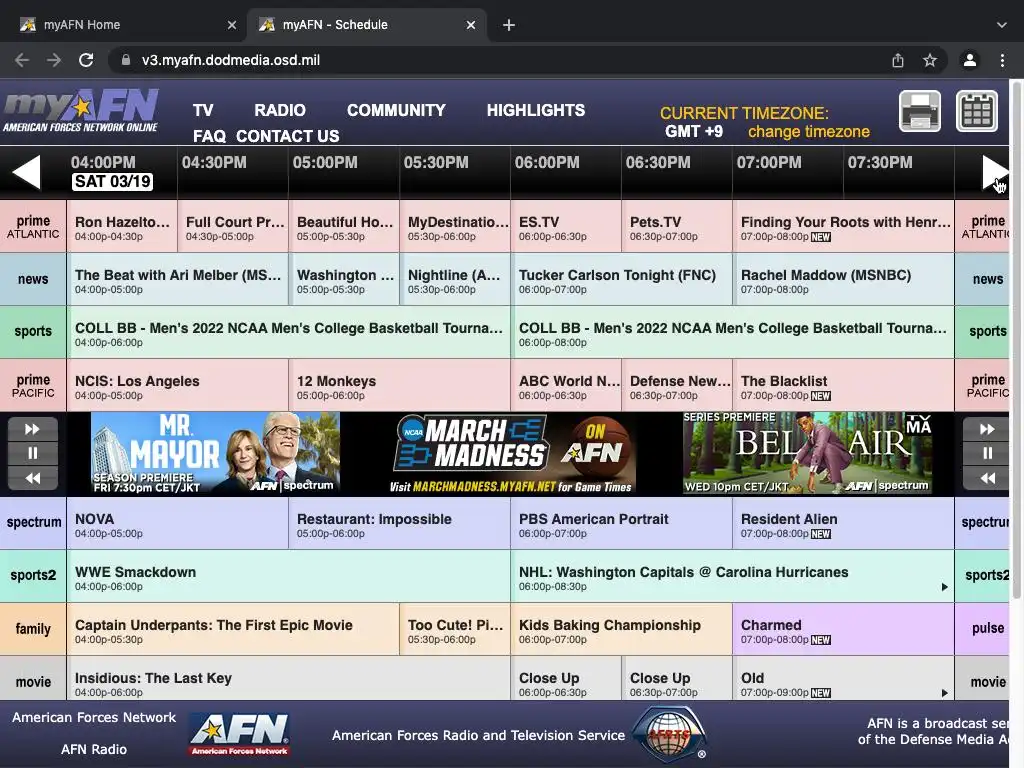Open the RADIO menu
1024x768 pixels.
[x=280, y=110]
